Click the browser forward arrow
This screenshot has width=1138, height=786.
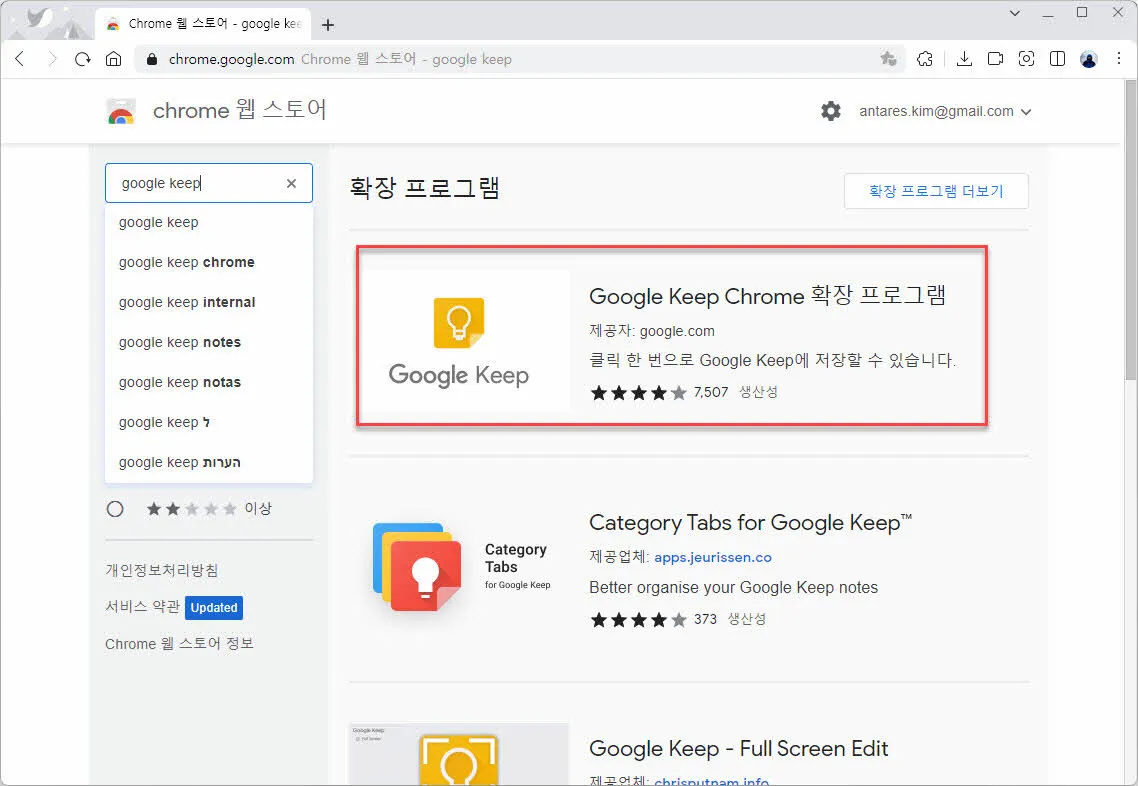tap(52, 59)
